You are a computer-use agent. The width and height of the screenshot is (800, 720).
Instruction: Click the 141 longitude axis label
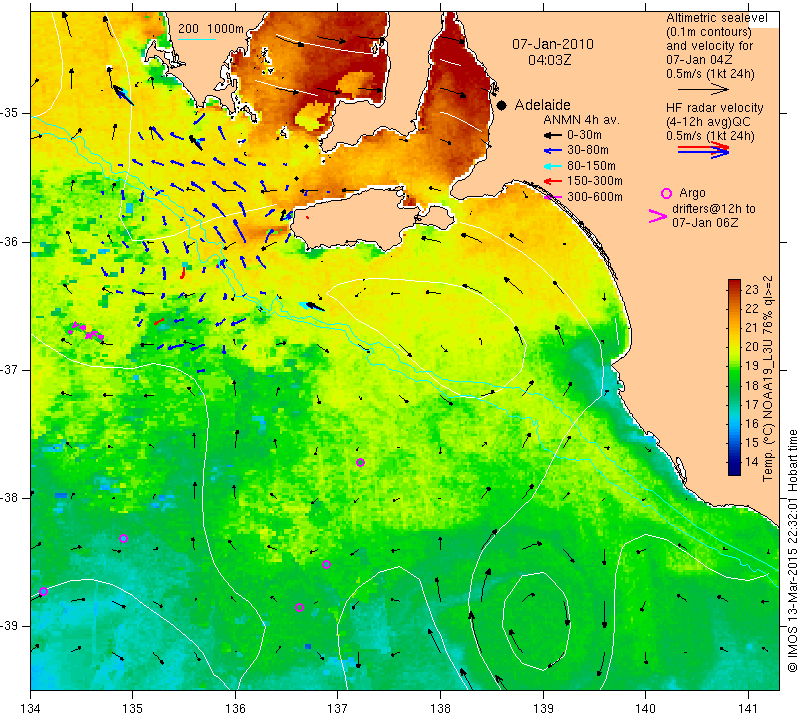point(748,708)
